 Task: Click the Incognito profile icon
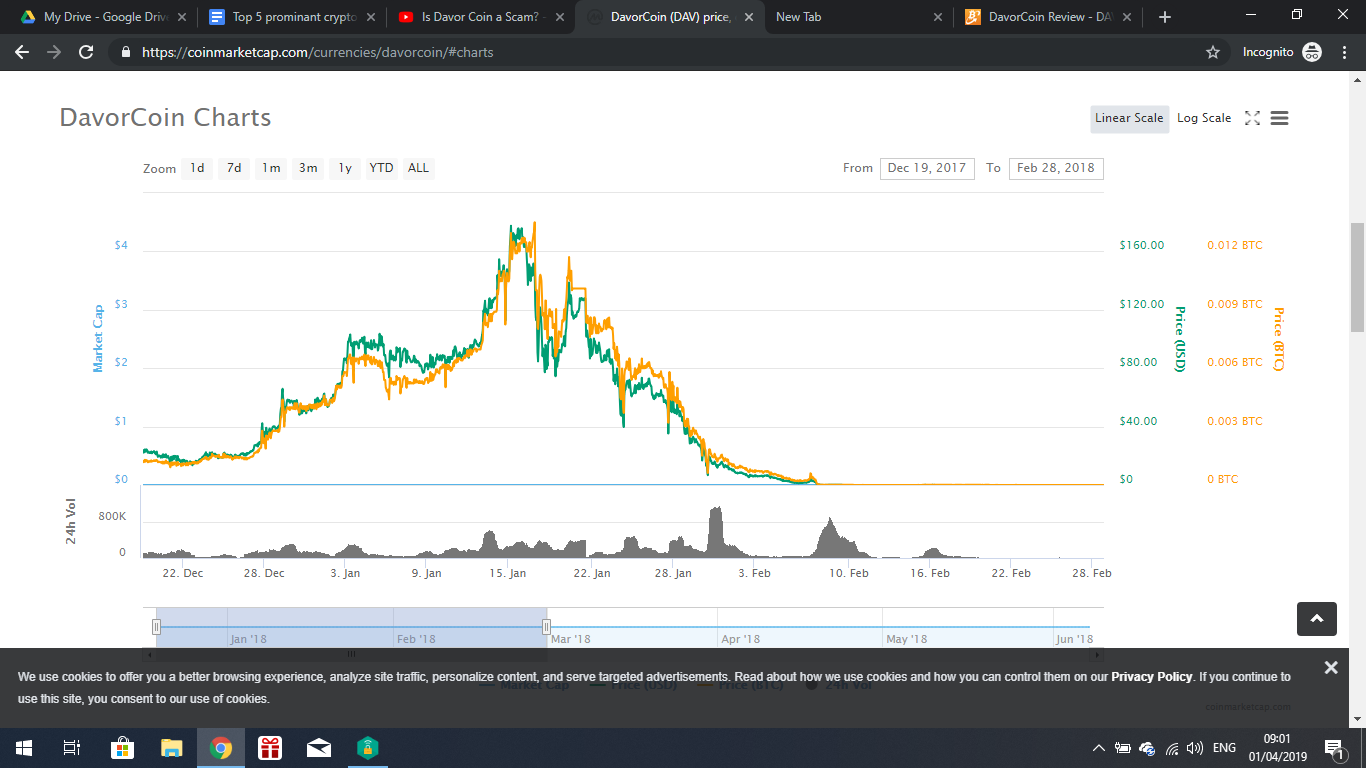tap(1312, 52)
